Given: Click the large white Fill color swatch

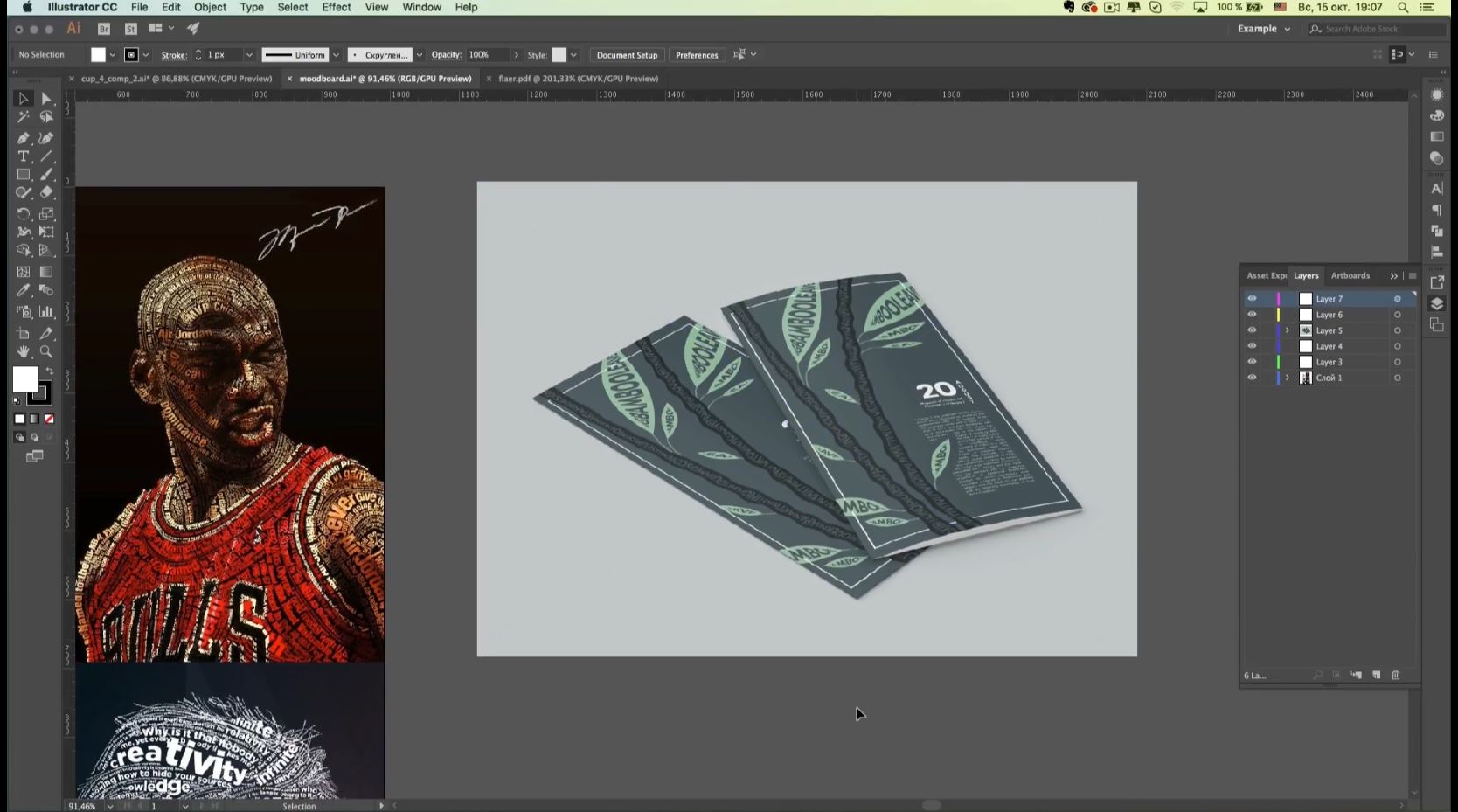Looking at the screenshot, I should click(x=24, y=379).
